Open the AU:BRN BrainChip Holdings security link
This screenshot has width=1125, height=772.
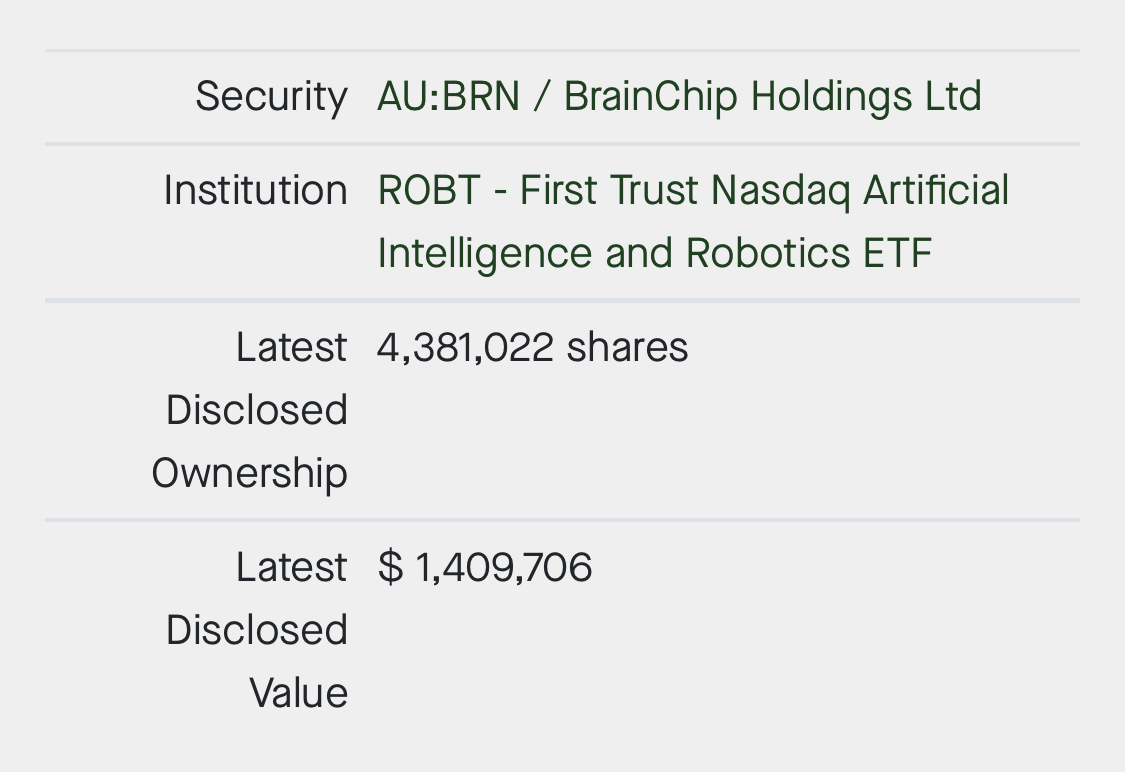(x=678, y=97)
